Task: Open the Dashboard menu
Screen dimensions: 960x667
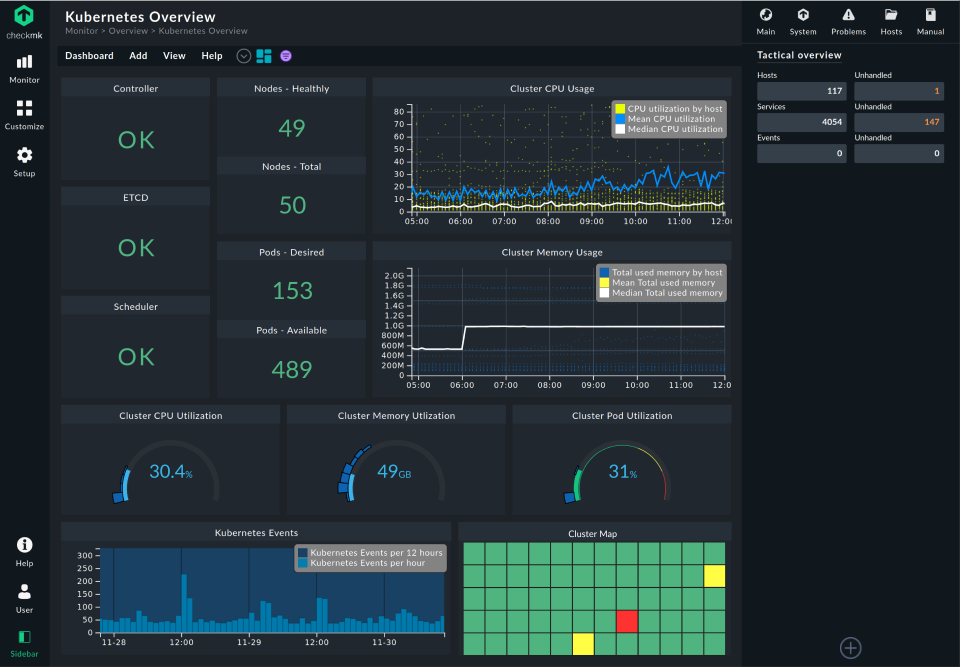Action: [89, 56]
